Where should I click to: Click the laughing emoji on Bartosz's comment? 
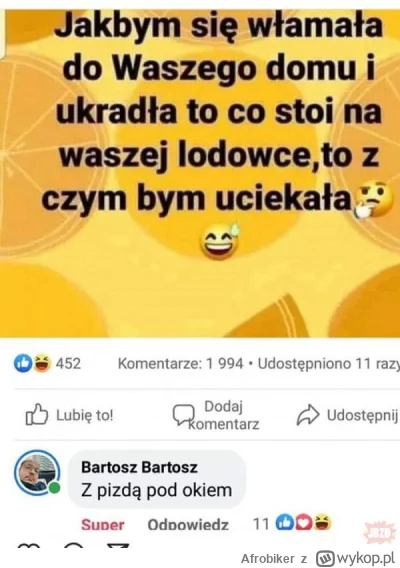[322, 523]
